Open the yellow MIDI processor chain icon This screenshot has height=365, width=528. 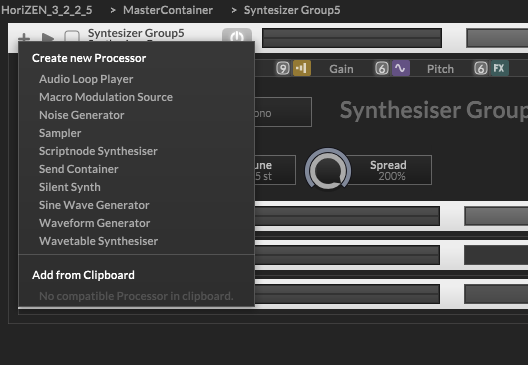click(x=302, y=68)
